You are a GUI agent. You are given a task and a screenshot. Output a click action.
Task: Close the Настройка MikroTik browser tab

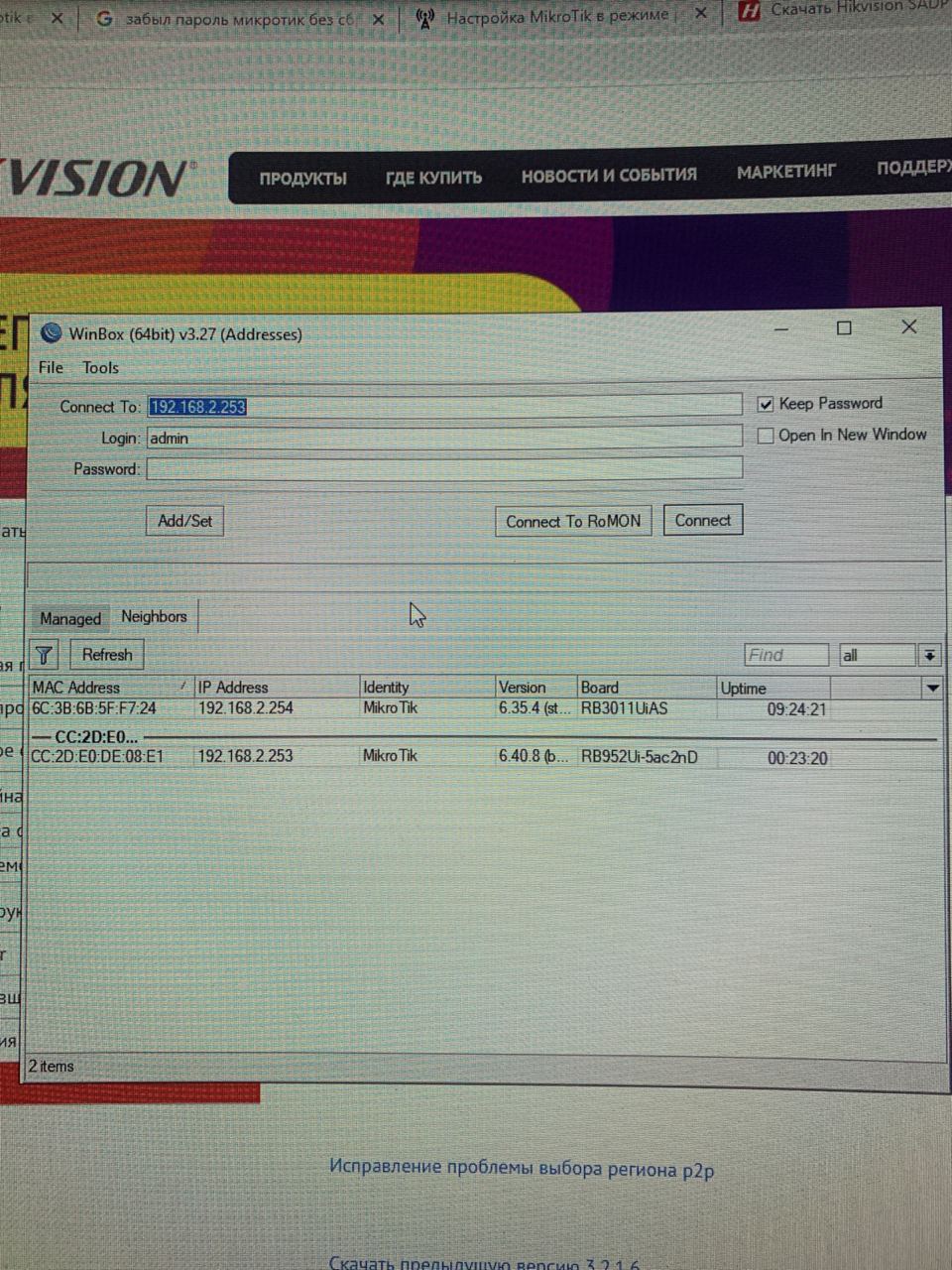700,14
